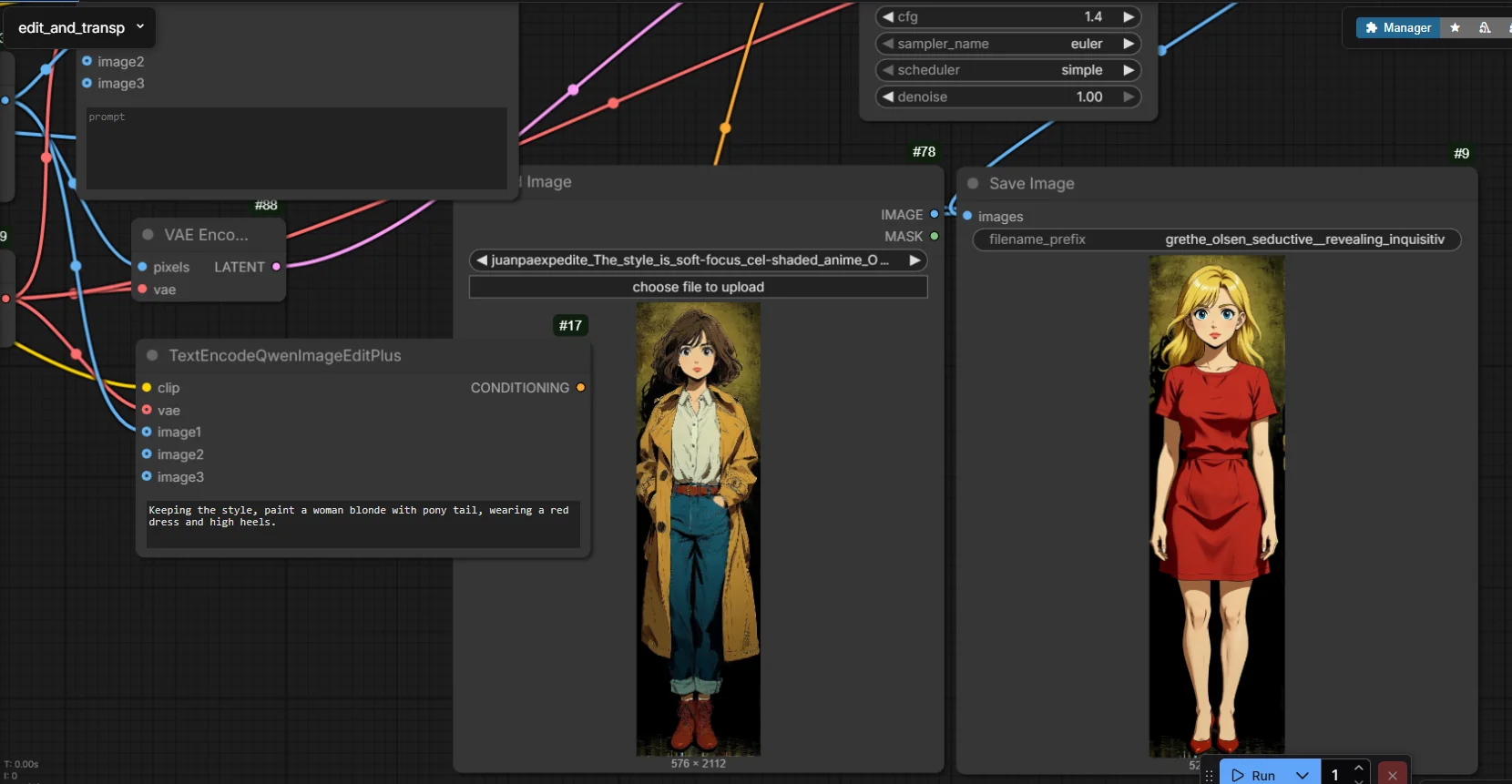Screen dimensions: 1512x784
Task: Click the vae input socket on VAE Encode
Action: [142, 289]
